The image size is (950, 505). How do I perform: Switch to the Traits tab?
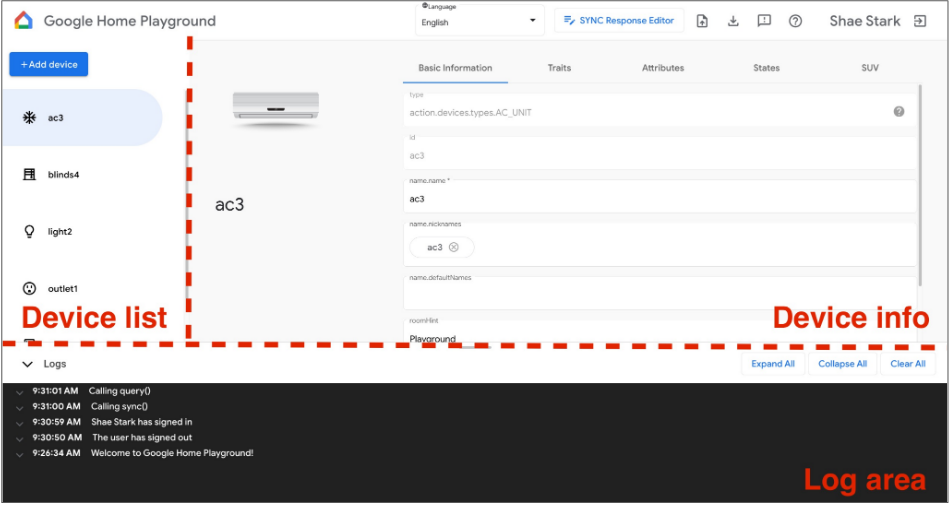tap(559, 68)
